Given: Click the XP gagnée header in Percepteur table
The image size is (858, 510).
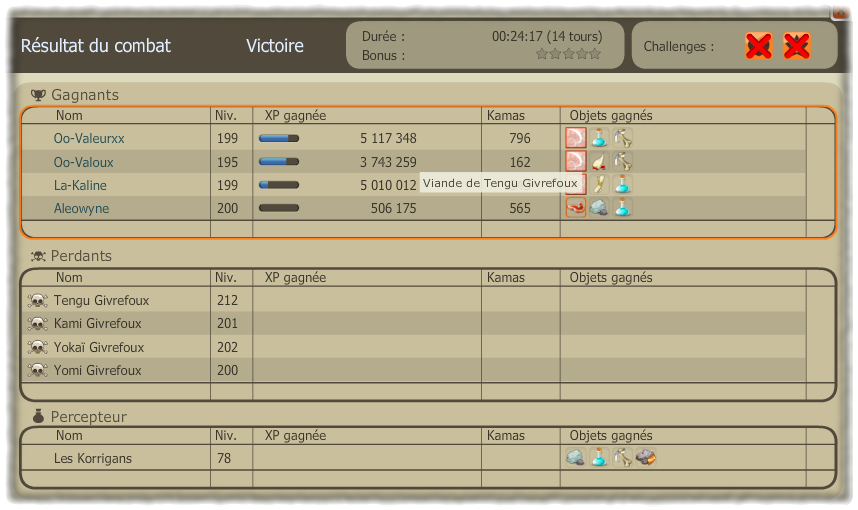Looking at the screenshot, I should [295, 436].
